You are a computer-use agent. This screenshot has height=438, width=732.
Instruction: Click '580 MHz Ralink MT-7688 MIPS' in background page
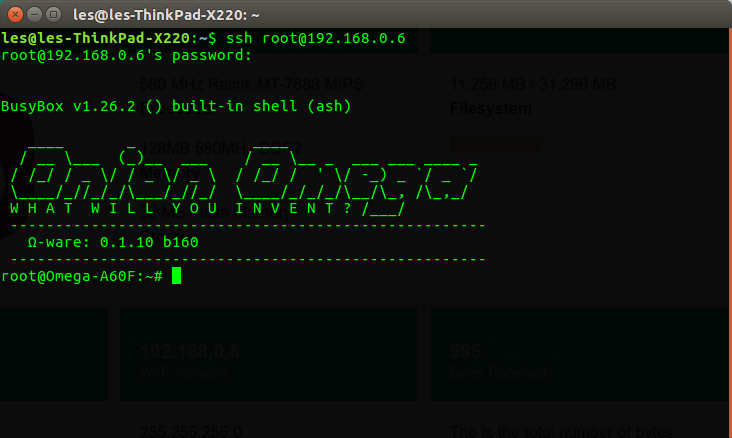pyautogui.click(x=252, y=85)
